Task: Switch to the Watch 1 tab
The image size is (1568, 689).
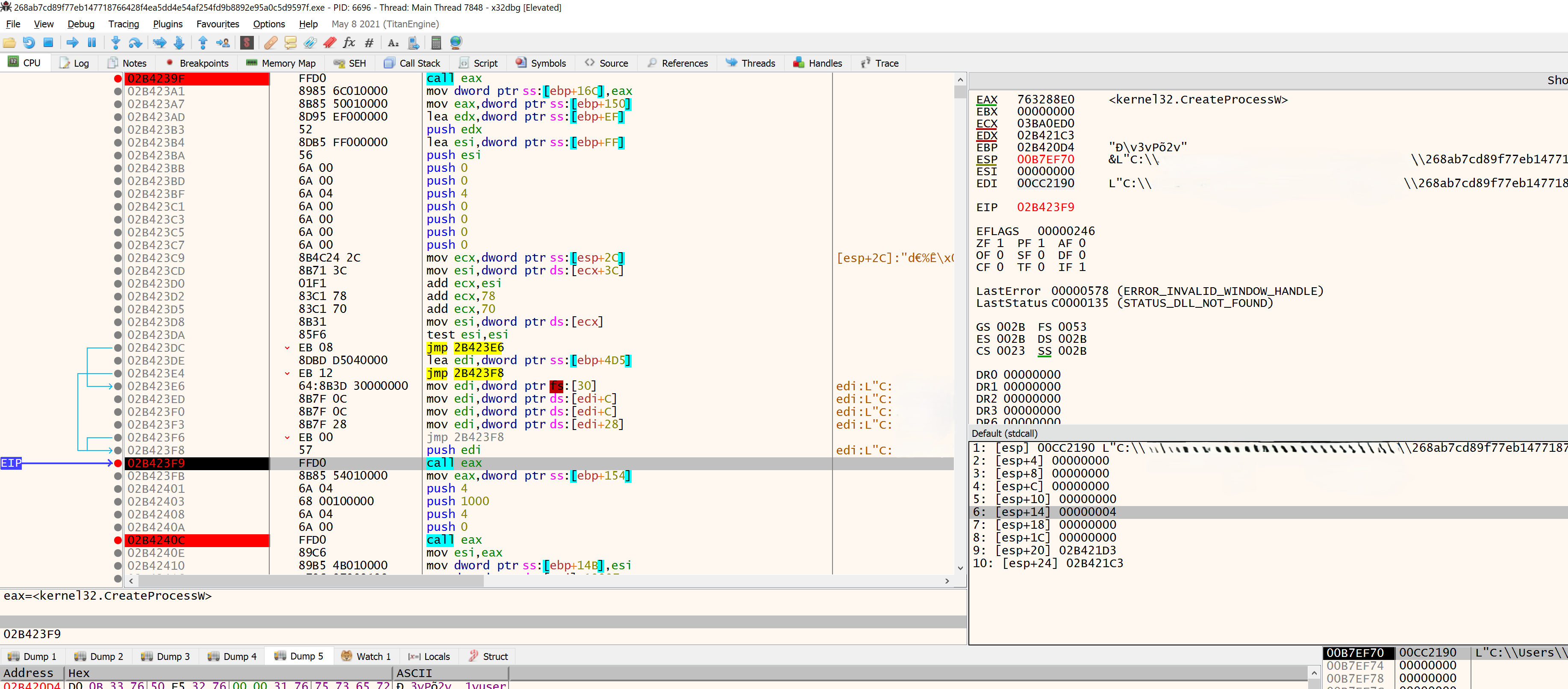Action: click(x=366, y=656)
